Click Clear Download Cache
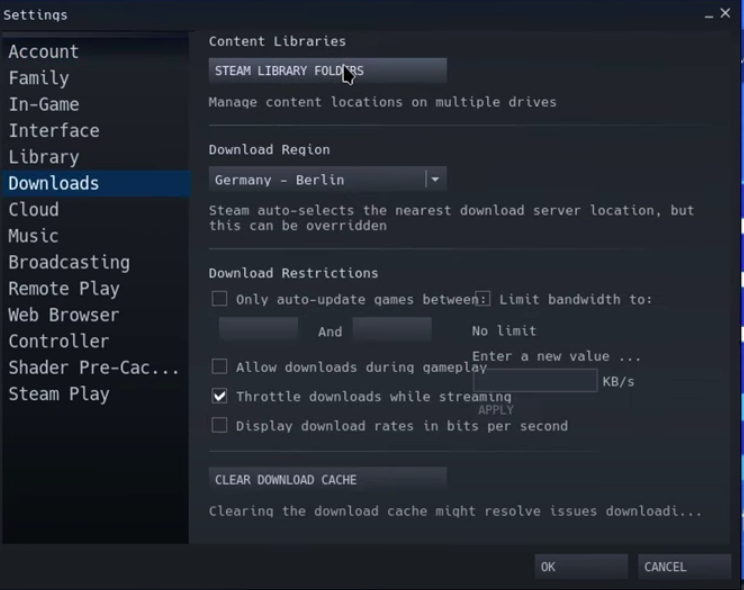 tap(327, 479)
